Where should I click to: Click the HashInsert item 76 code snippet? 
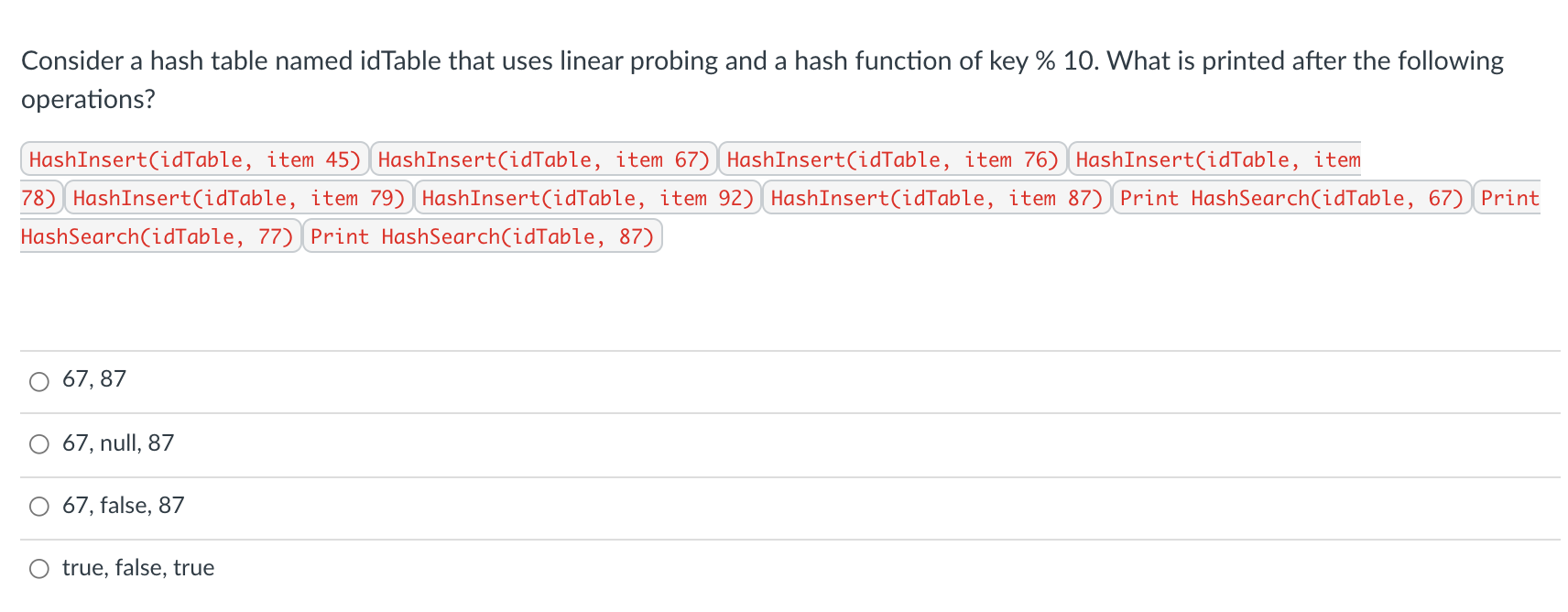tap(893, 159)
